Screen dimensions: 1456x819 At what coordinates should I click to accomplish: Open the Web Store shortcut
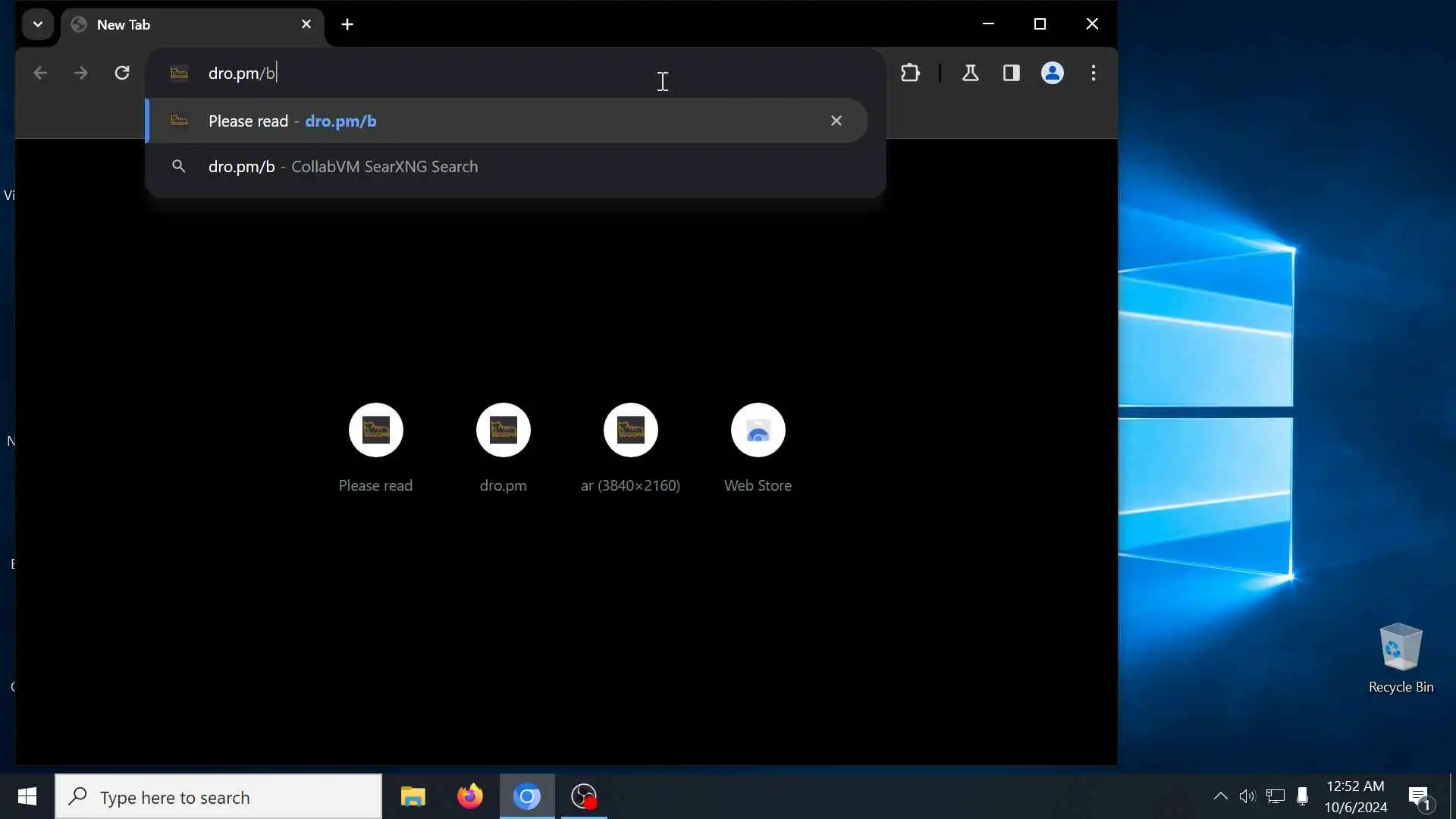[x=758, y=431]
